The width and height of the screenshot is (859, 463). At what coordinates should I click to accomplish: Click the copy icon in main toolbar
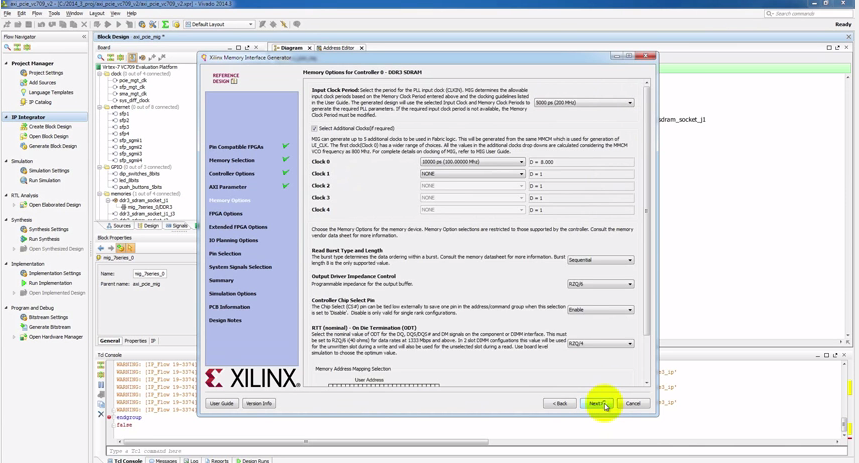(62, 24)
